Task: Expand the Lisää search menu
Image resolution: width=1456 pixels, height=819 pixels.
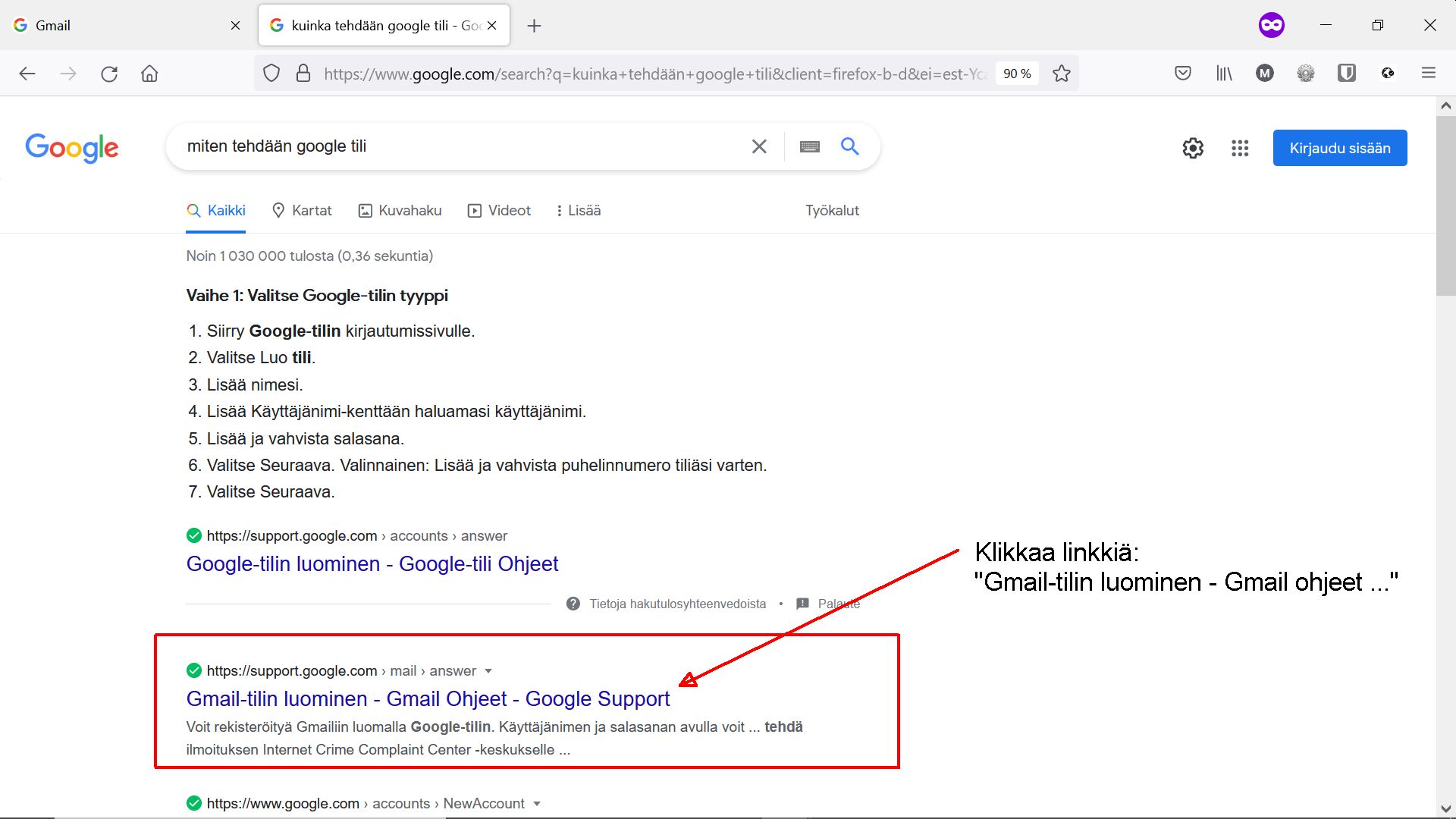Action: [579, 211]
